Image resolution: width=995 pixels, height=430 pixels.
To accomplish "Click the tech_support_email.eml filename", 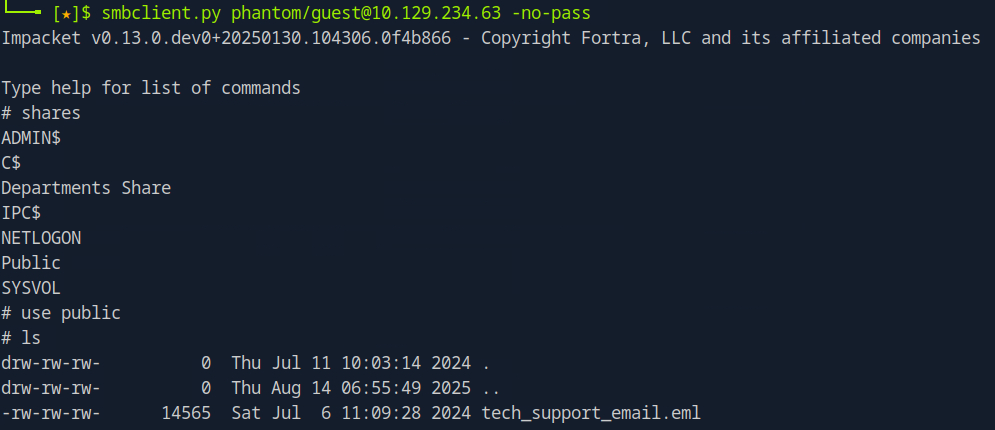I will coord(591,413).
